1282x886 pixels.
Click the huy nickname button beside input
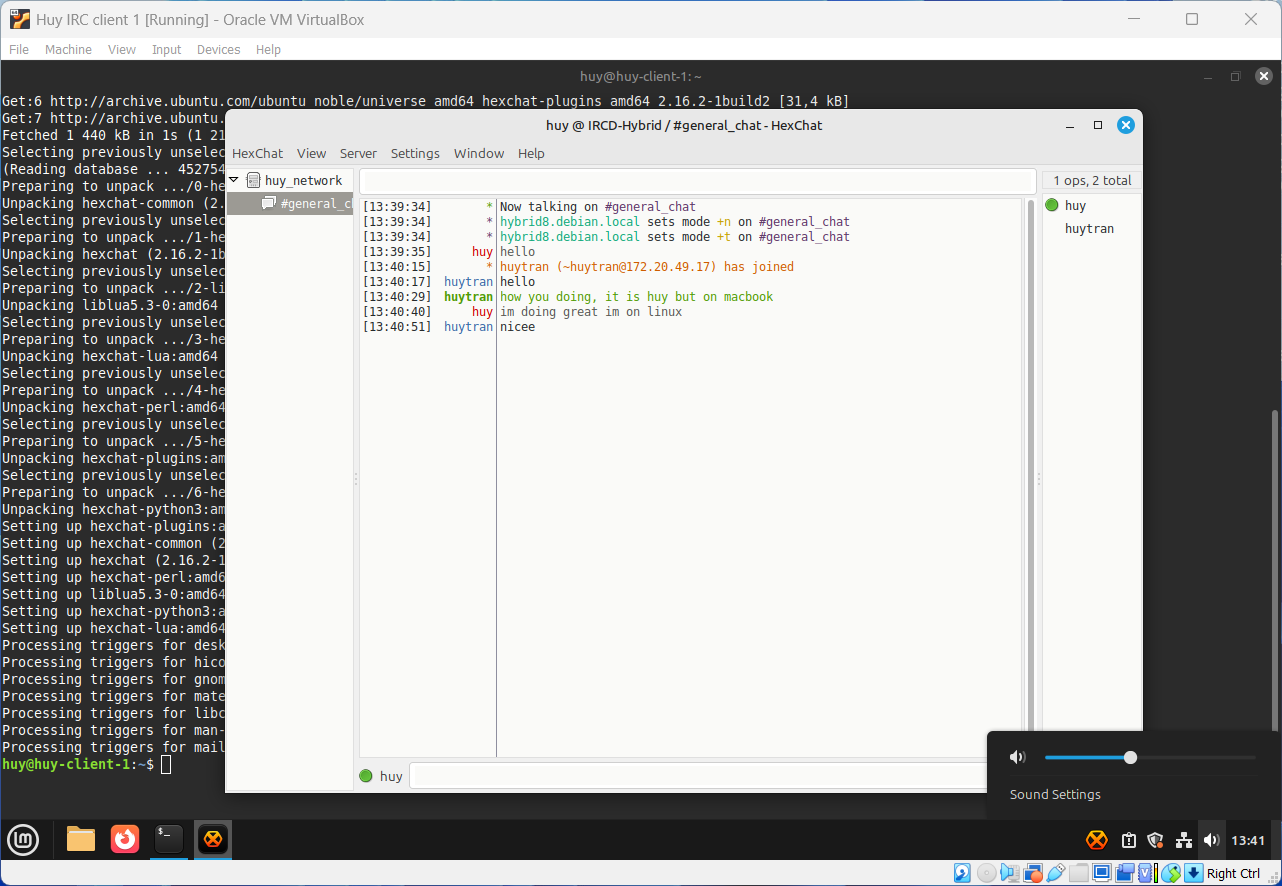391,776
